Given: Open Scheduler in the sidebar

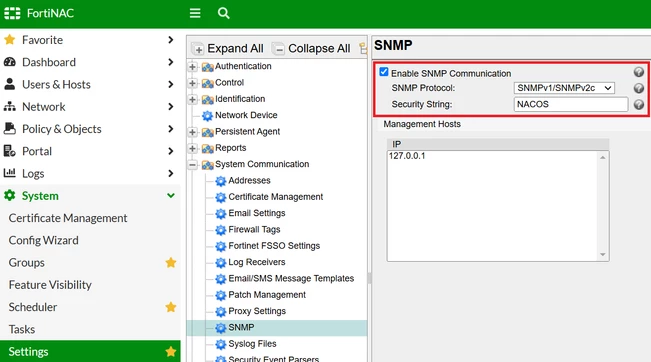Looking at the screenshot, I should point(33,307).
